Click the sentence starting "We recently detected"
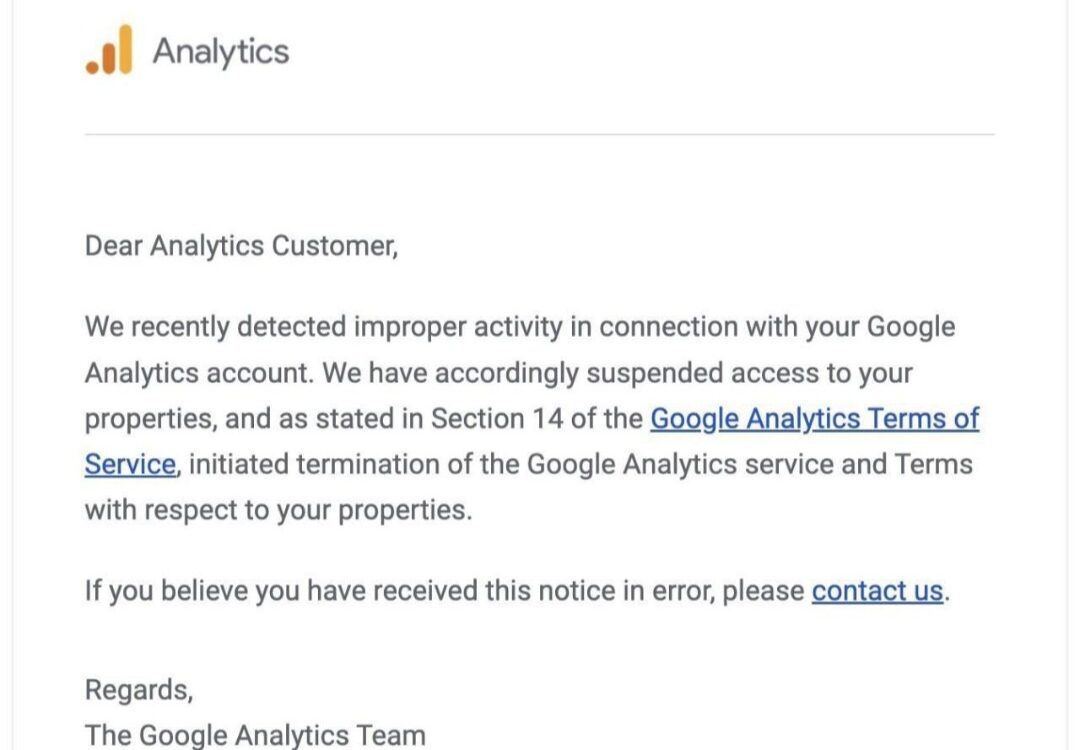This screenshot has height=750, width=1080. tap(520, 326)
